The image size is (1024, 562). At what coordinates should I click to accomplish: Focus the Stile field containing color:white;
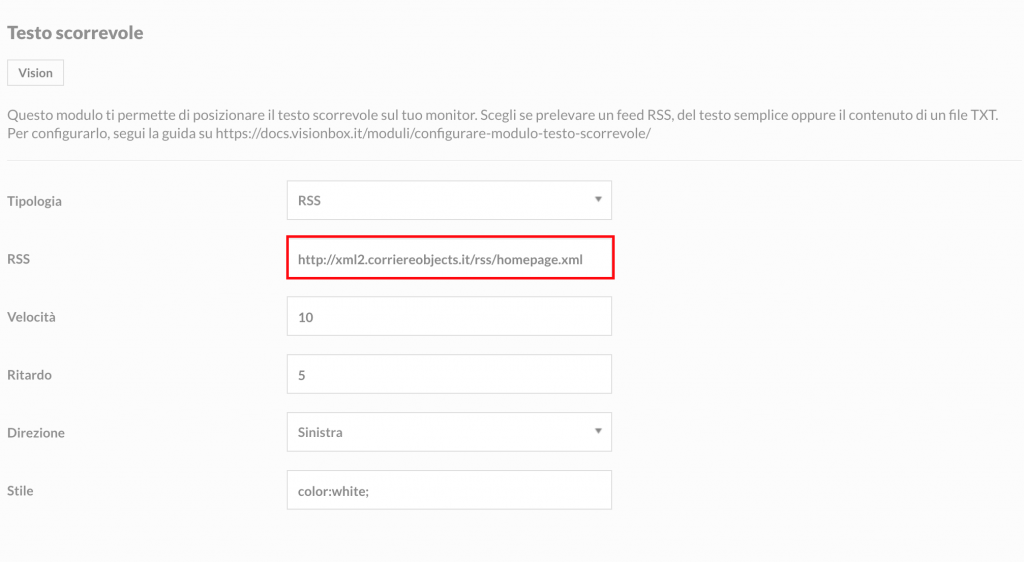pos(449,490)
